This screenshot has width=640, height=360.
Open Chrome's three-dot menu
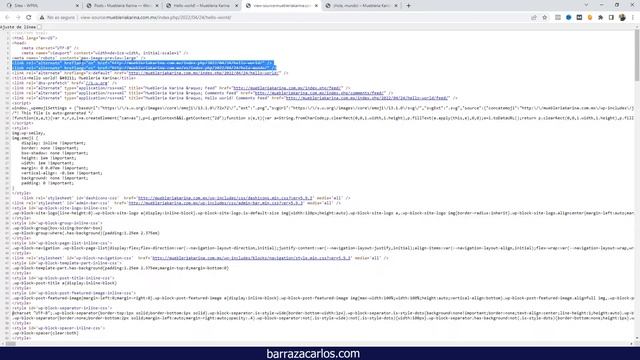633,18
